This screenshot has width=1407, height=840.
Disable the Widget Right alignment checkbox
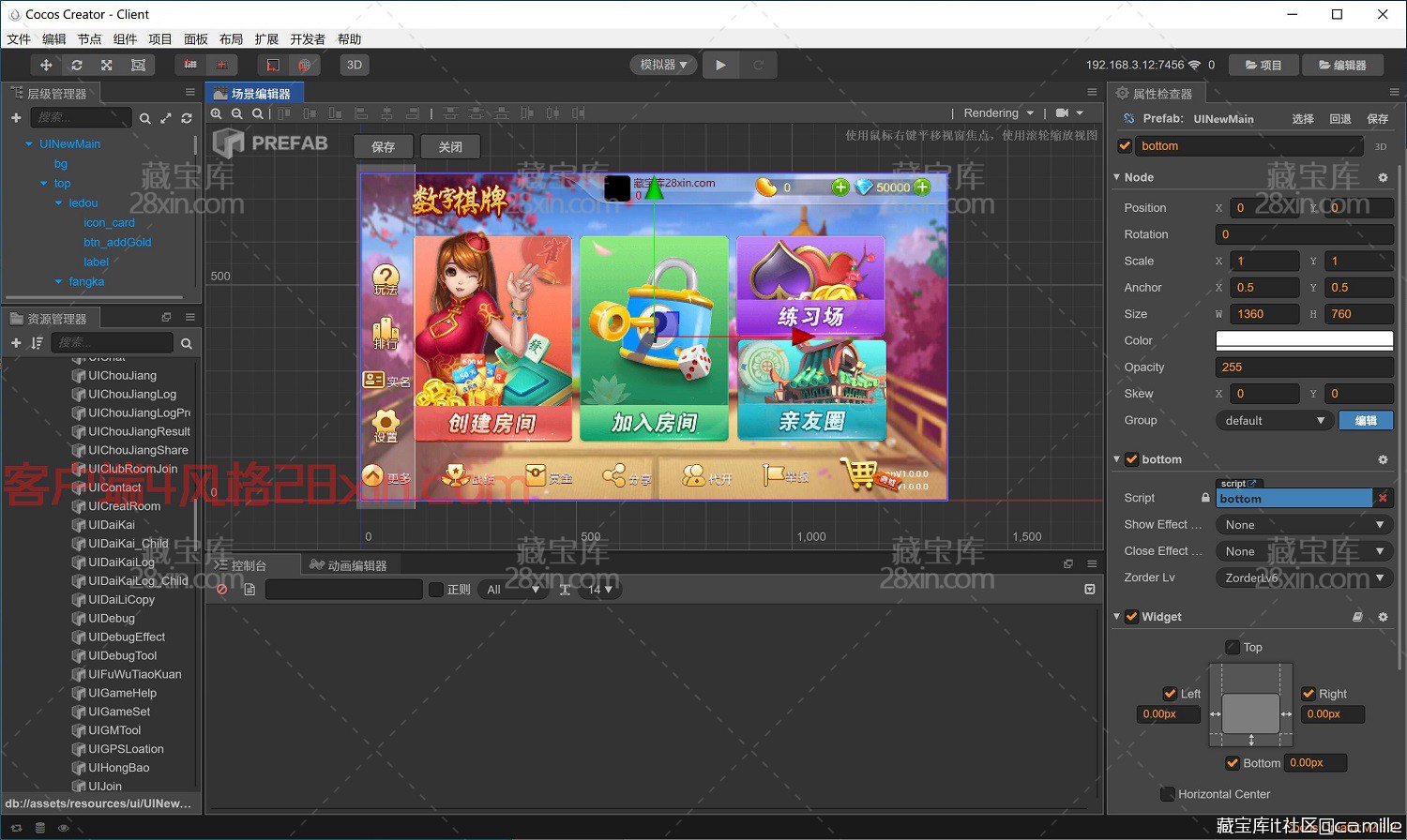point(1309,694)
